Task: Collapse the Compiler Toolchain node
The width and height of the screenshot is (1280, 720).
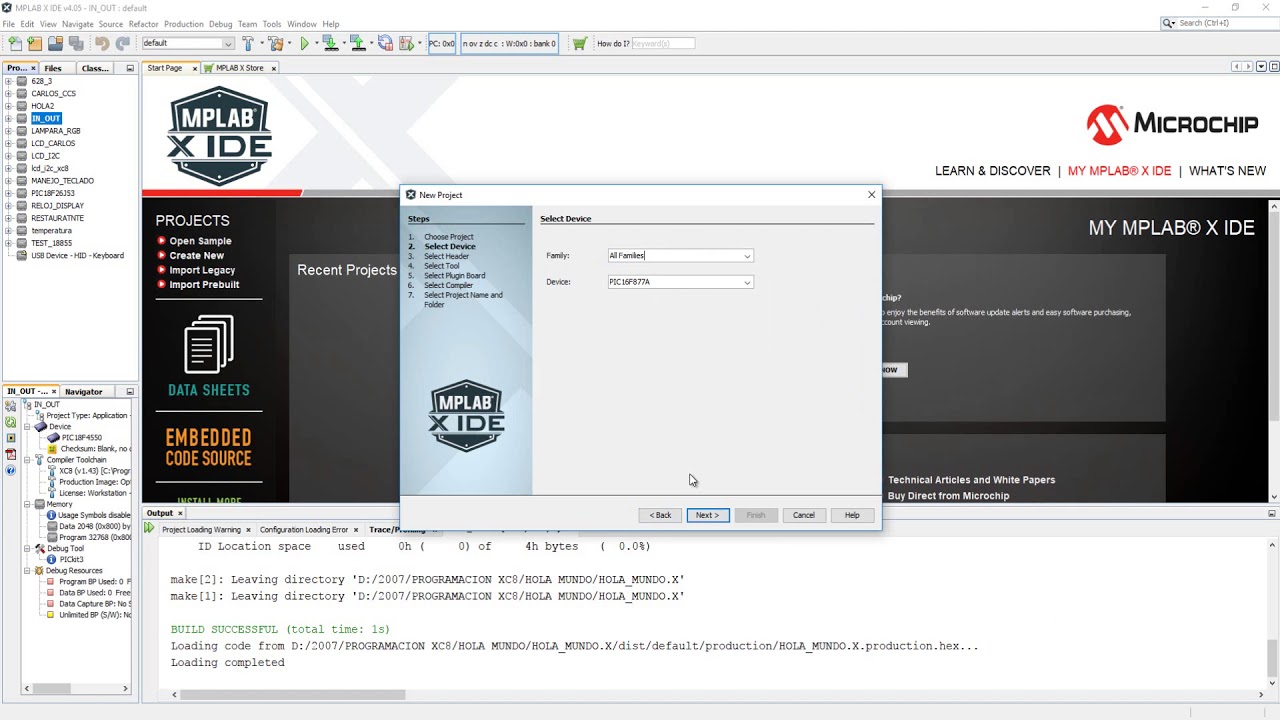Action: pos(28,460)
